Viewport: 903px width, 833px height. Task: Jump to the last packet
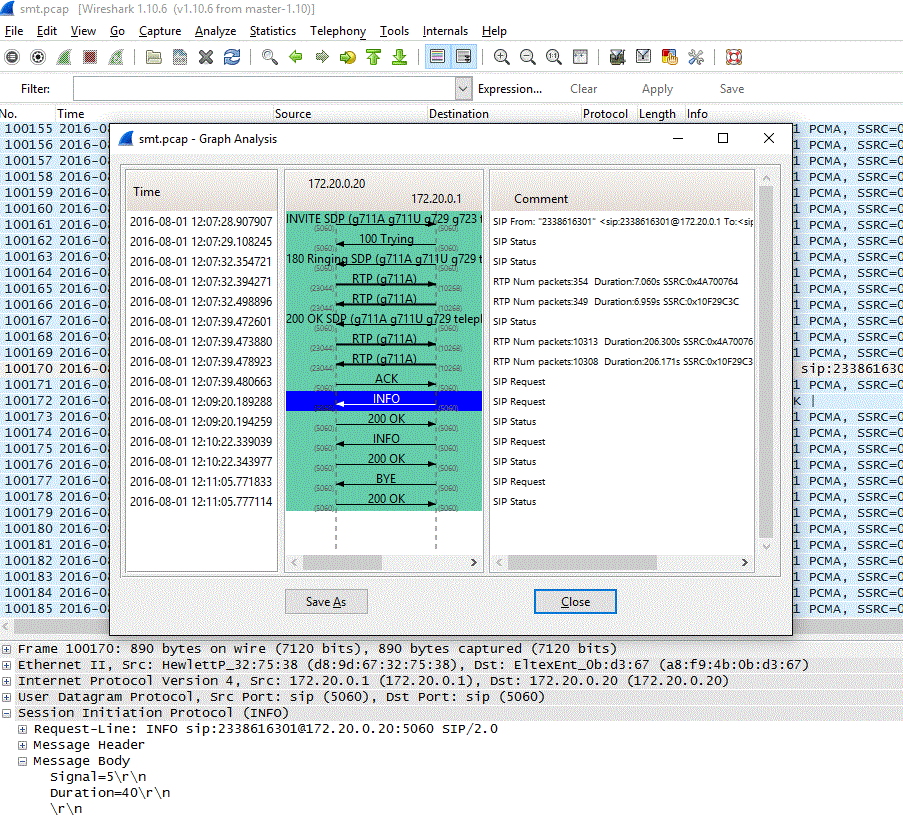(400, 57)
